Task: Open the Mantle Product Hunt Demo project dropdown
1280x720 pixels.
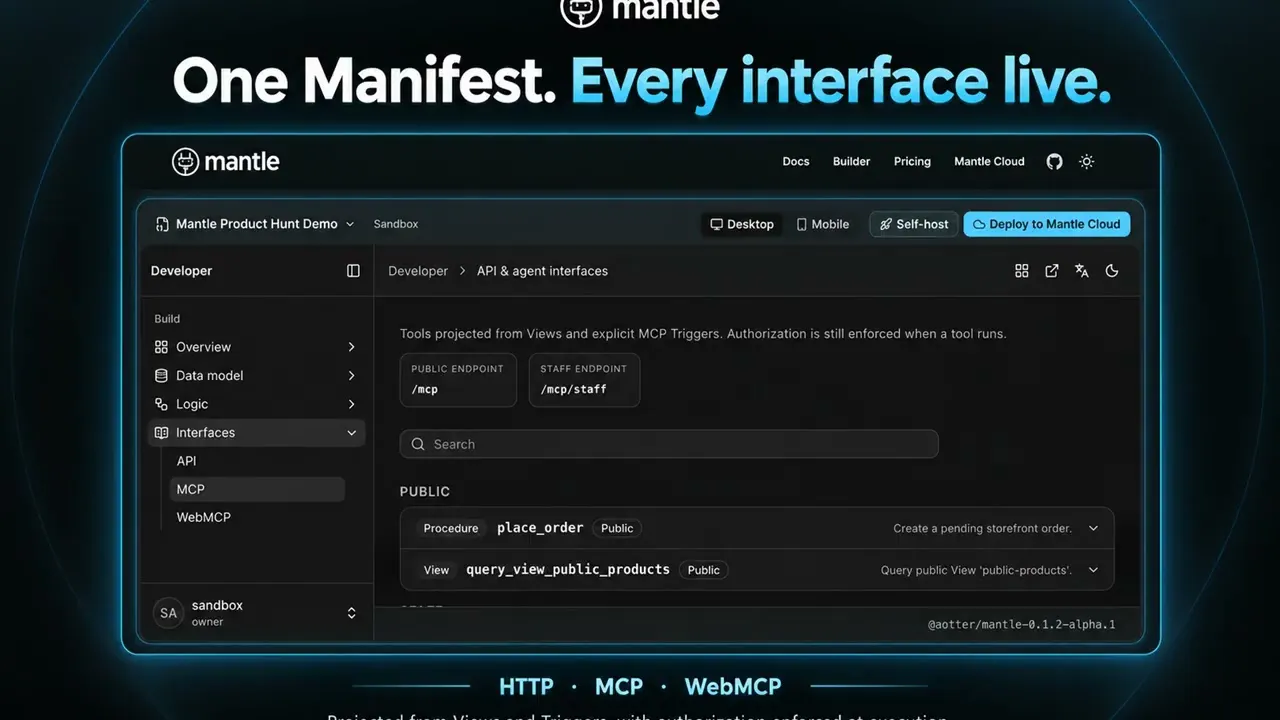Action: [x=255, y=224]
